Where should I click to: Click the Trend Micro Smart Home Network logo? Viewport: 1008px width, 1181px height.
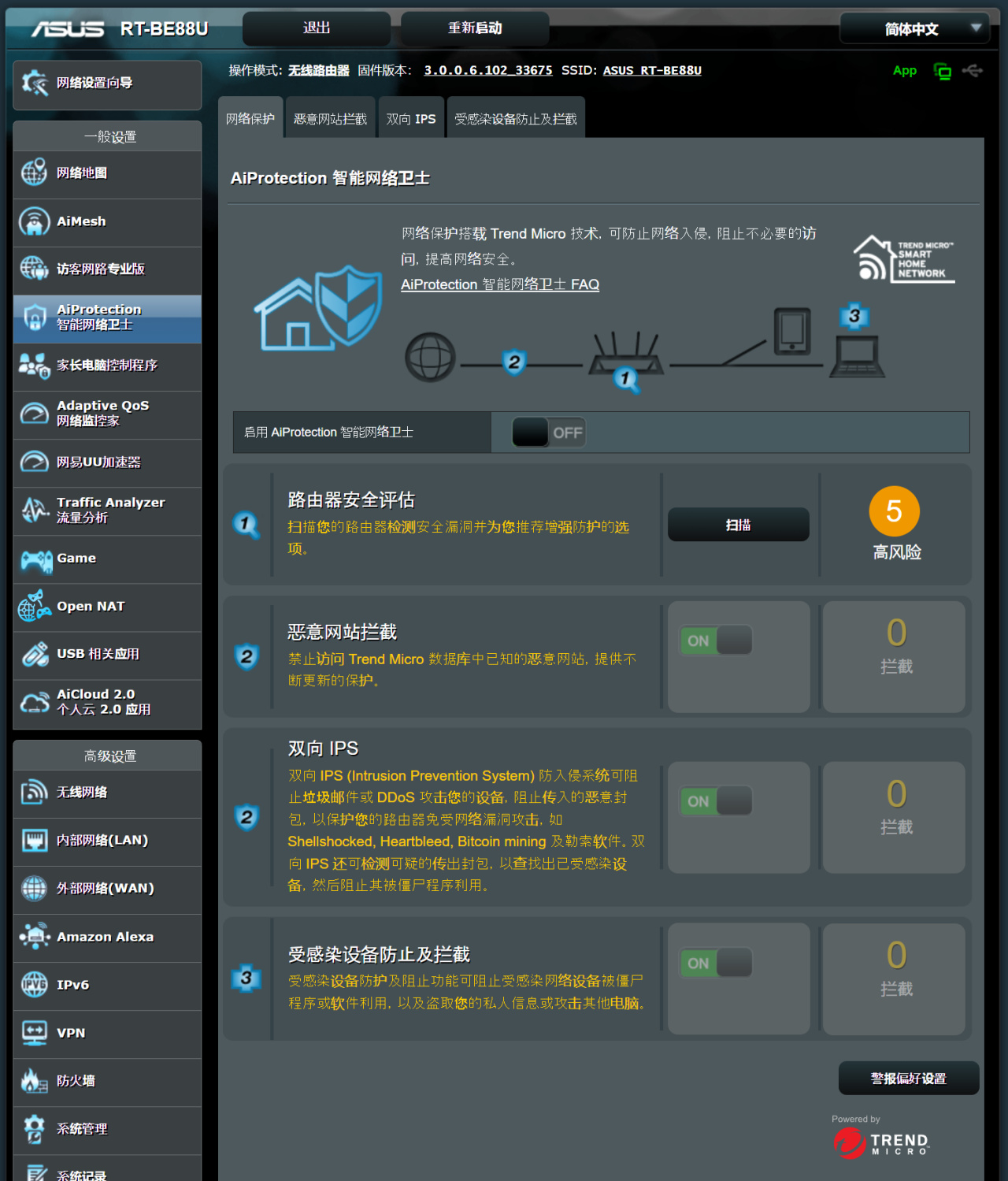(904, 258)
